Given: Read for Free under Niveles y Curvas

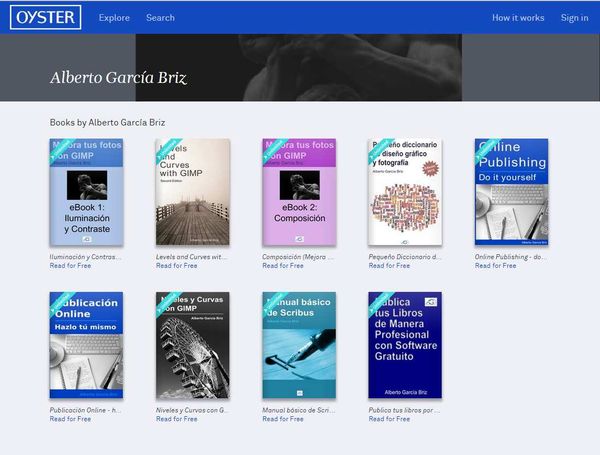Looking at the screenshot, I should coord(176,419).
